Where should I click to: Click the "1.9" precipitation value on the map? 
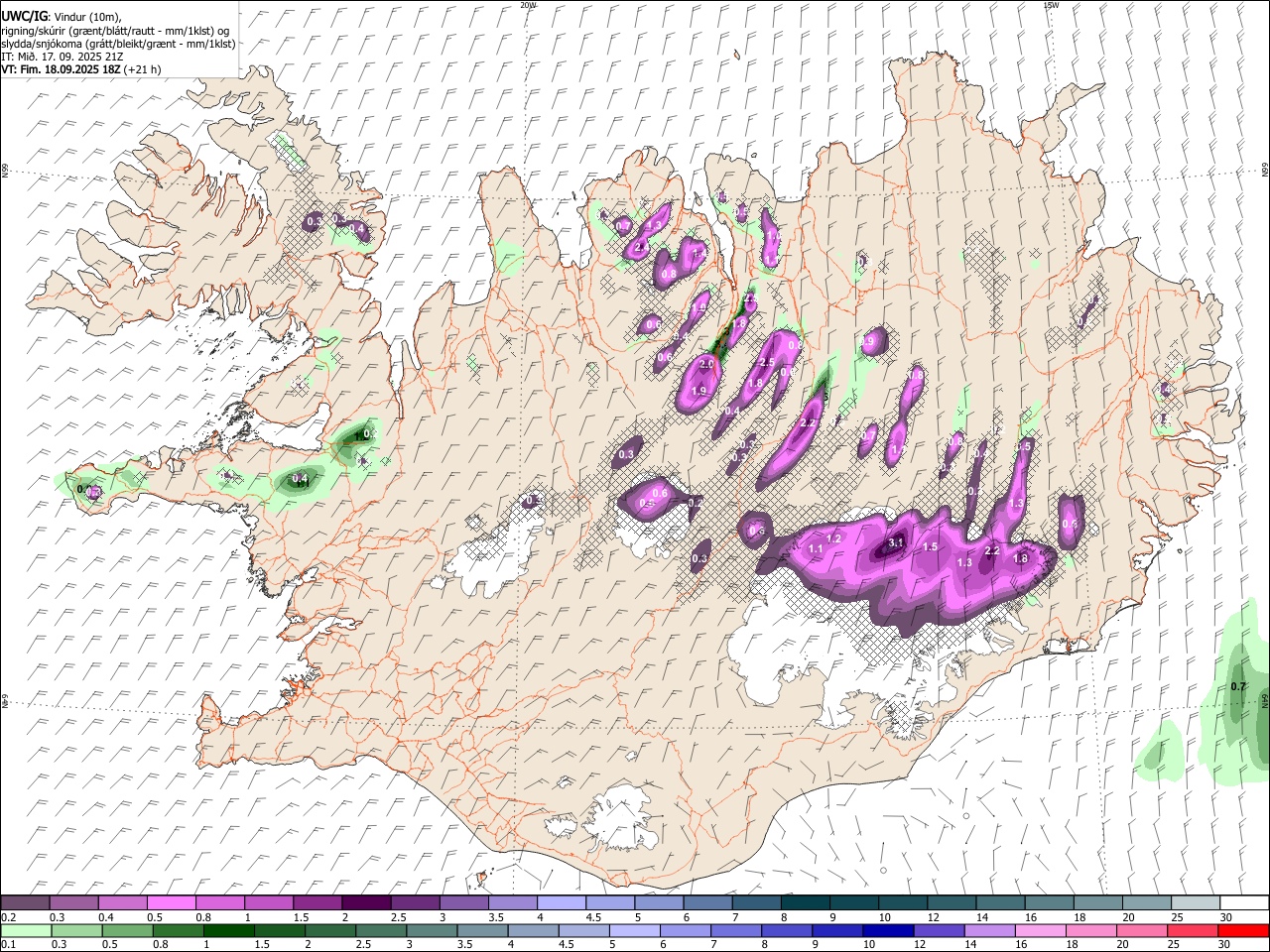(x=698, y=391)
